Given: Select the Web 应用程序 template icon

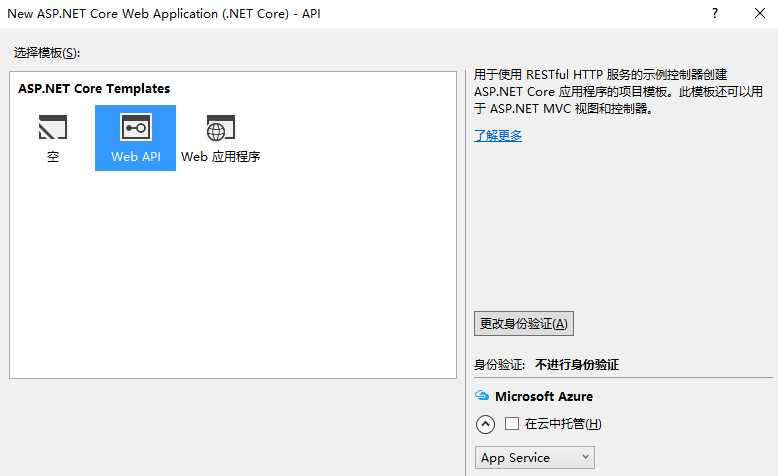Looking at the screenshot, I should [220, 128].
